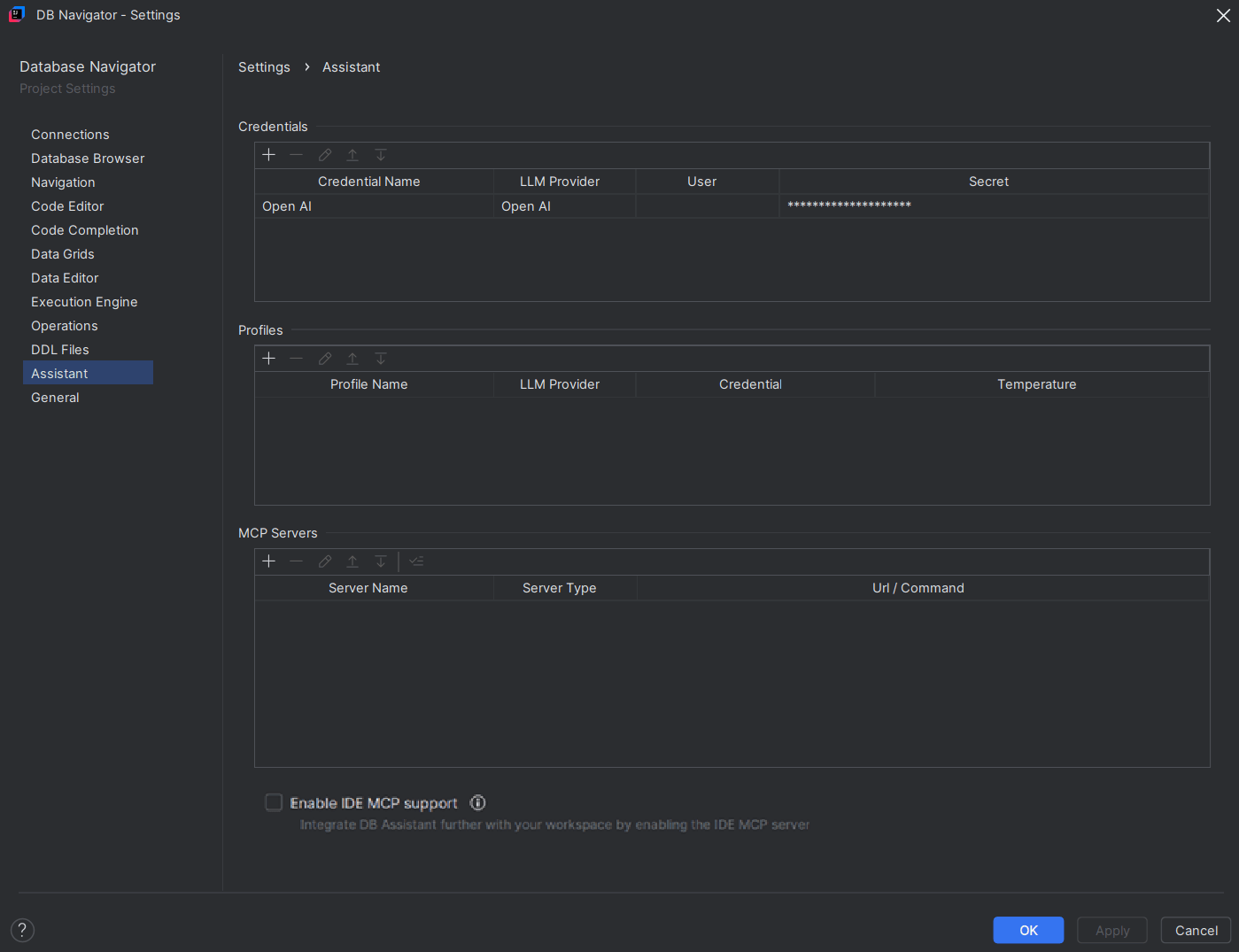Click Credential column header in Profiles table
The height and width of the screenshot is (952, 1239).
(755, 384)
